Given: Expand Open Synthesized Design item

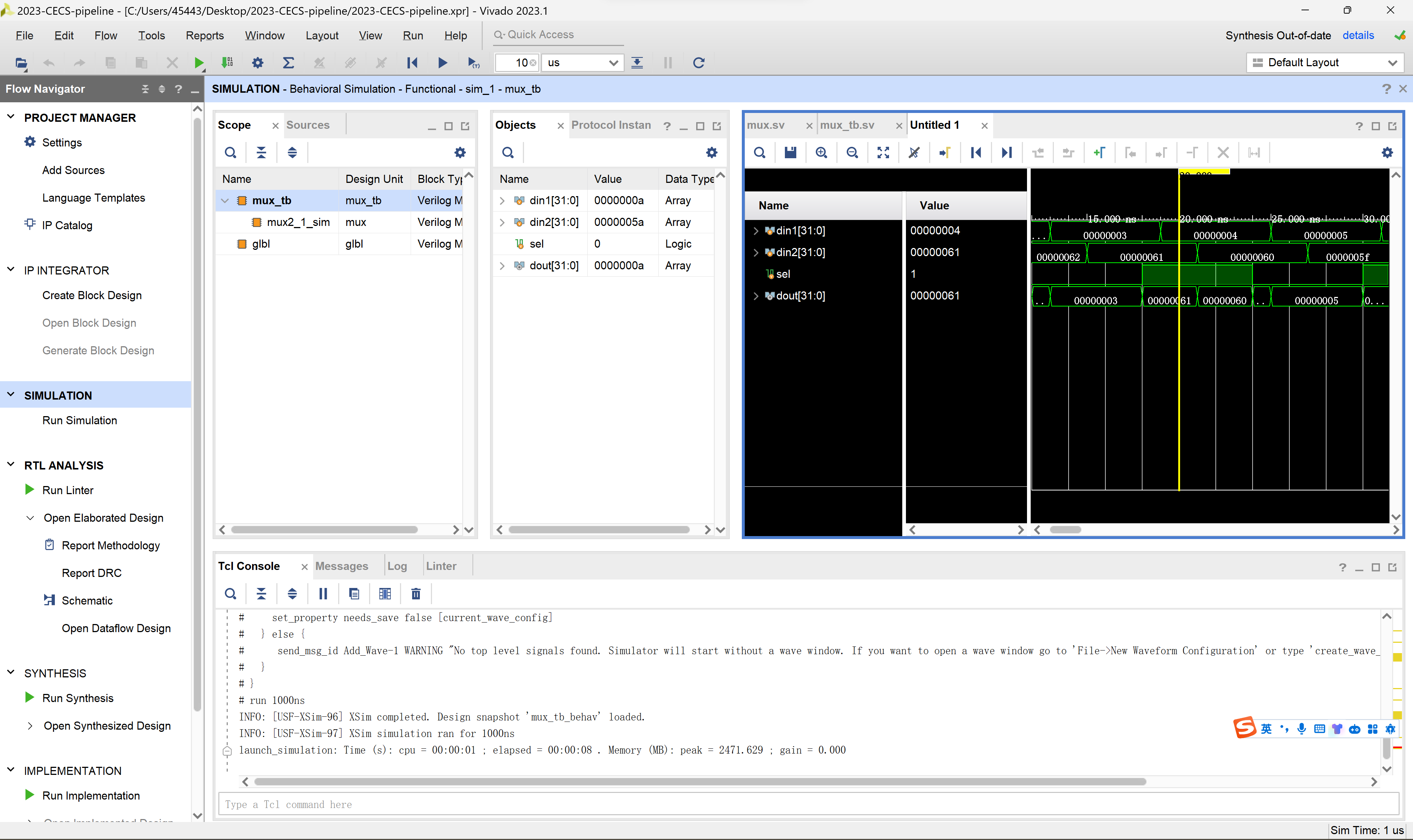Looking at the screenshot, I should point(29,726).
